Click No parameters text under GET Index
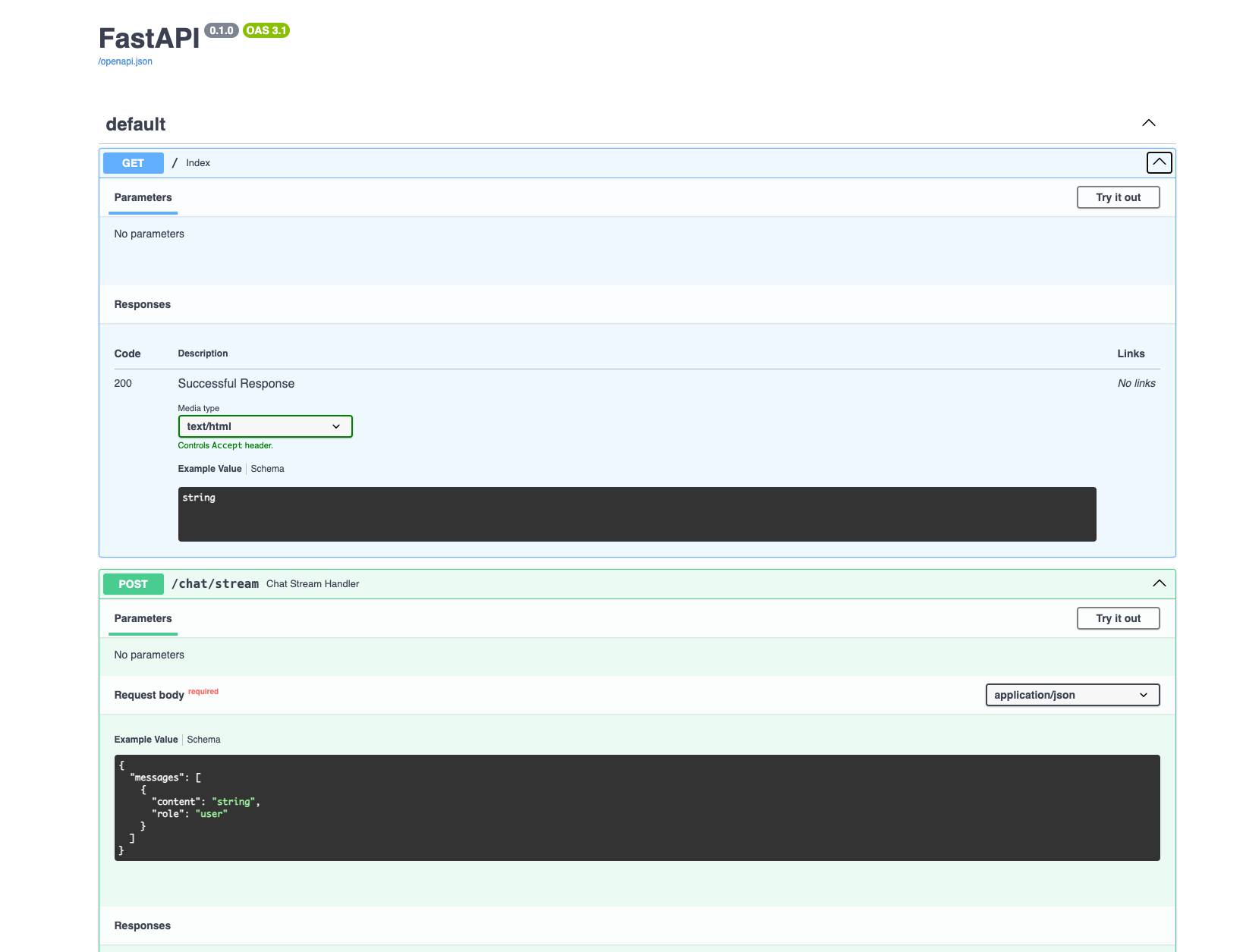Viewport: 1243px width, 952px height. pyautogui.click(x=149, y=234)
